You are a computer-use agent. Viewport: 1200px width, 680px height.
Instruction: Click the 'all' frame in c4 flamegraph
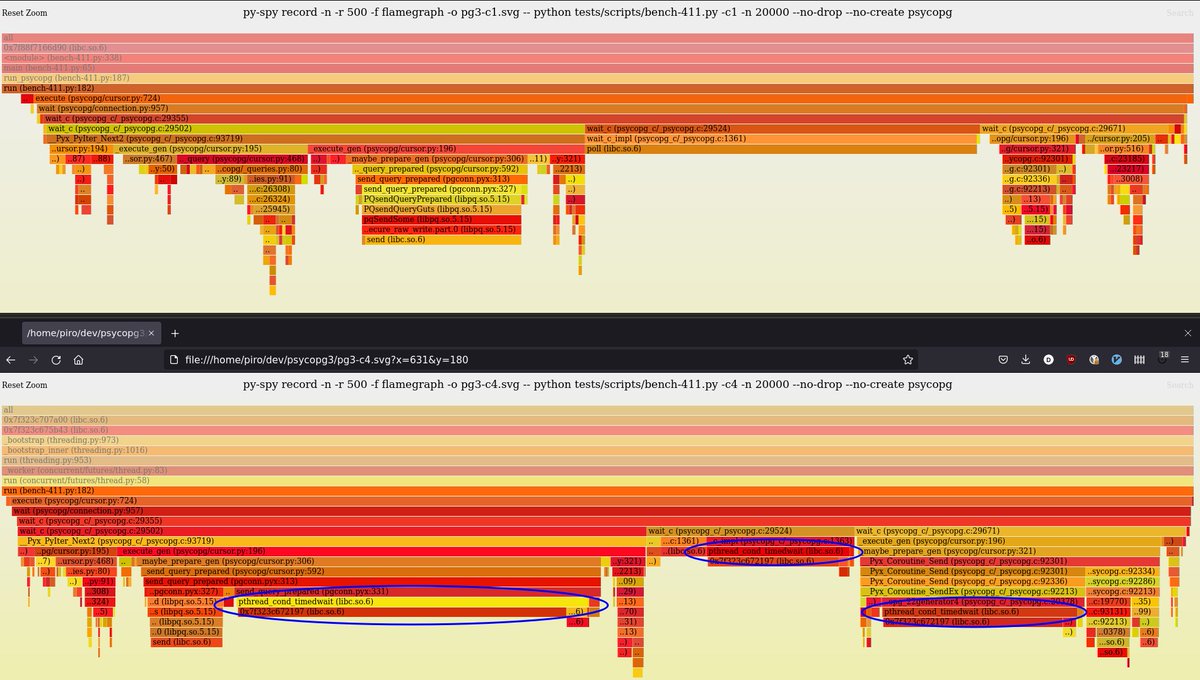[598, 409]
